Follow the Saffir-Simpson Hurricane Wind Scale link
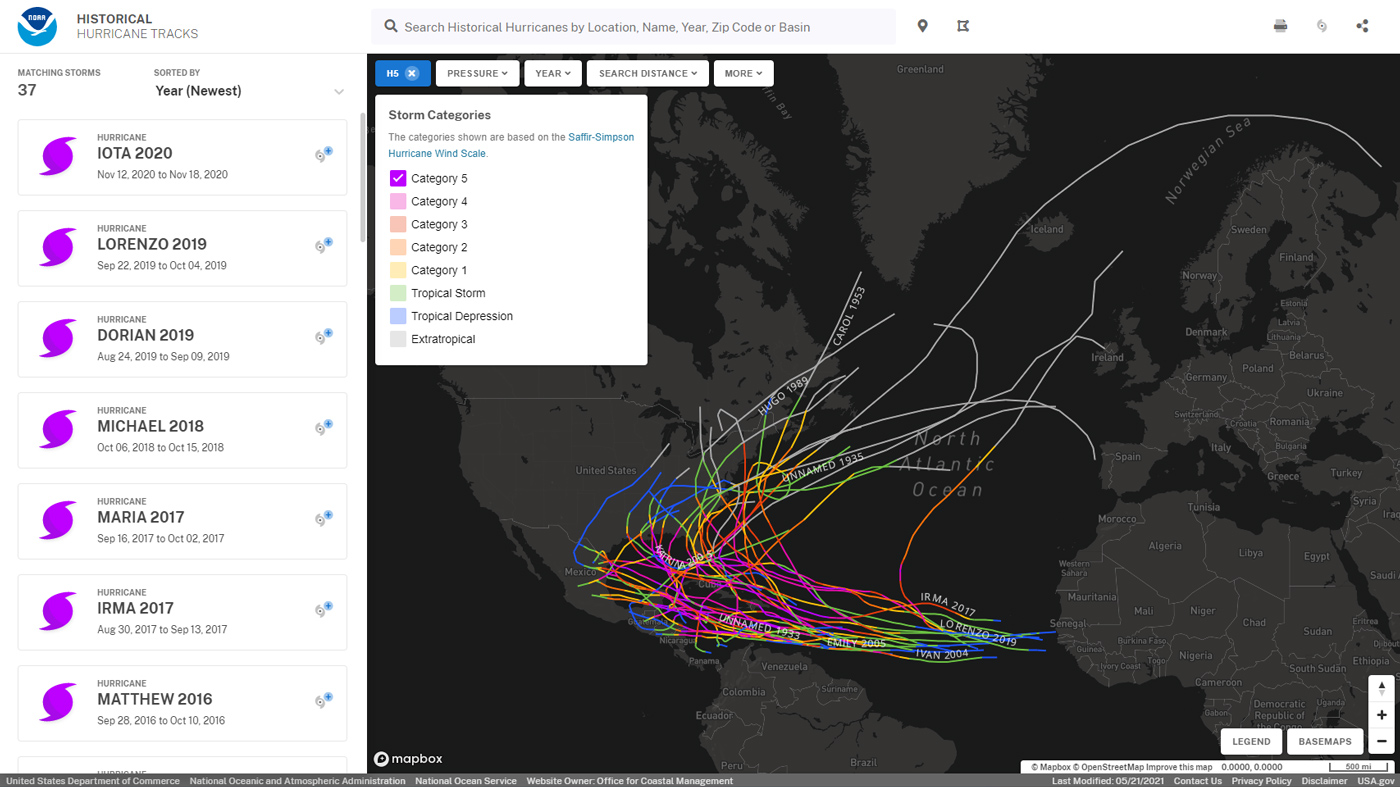This screenshot has width=1400, height=787. pos(600,137)
